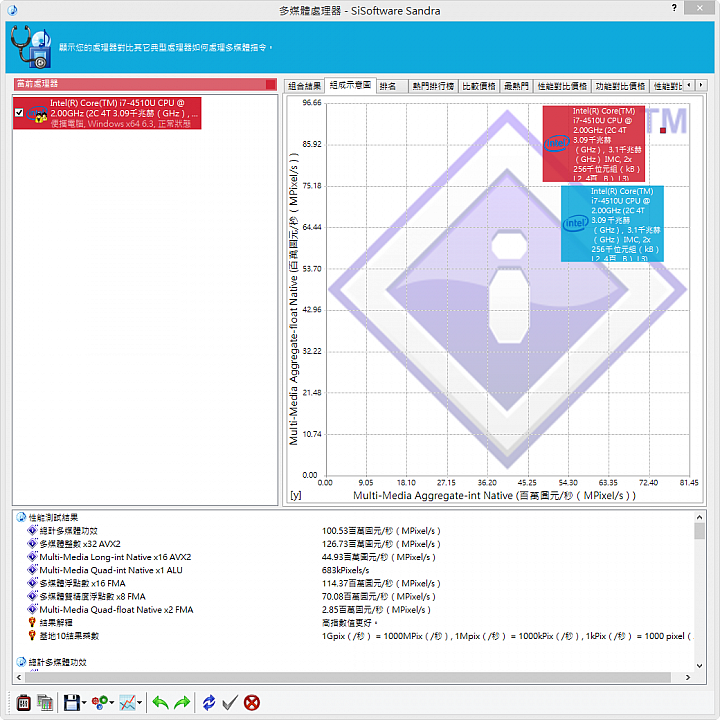The image size is (720, 720).
Task: Click the 性能測試結果 section icon
Action: (21, 518)
